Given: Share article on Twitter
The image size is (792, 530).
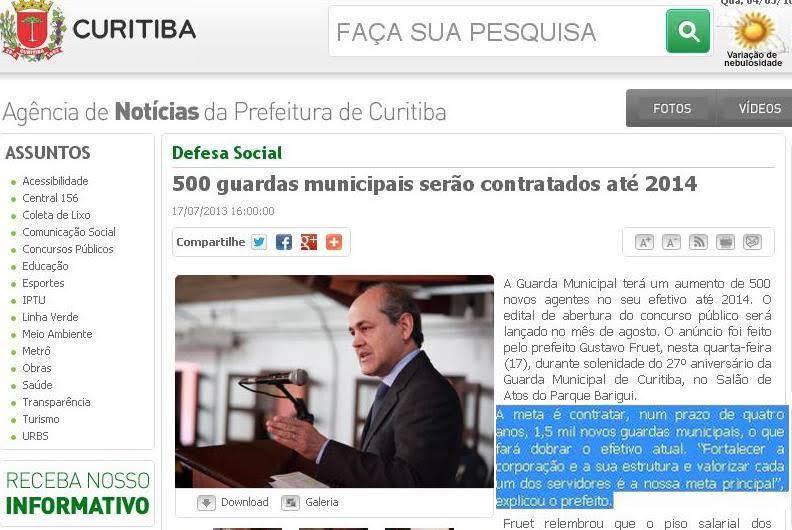Looking at the screenshot, I should pyautogui.click(x=259, y=242).
